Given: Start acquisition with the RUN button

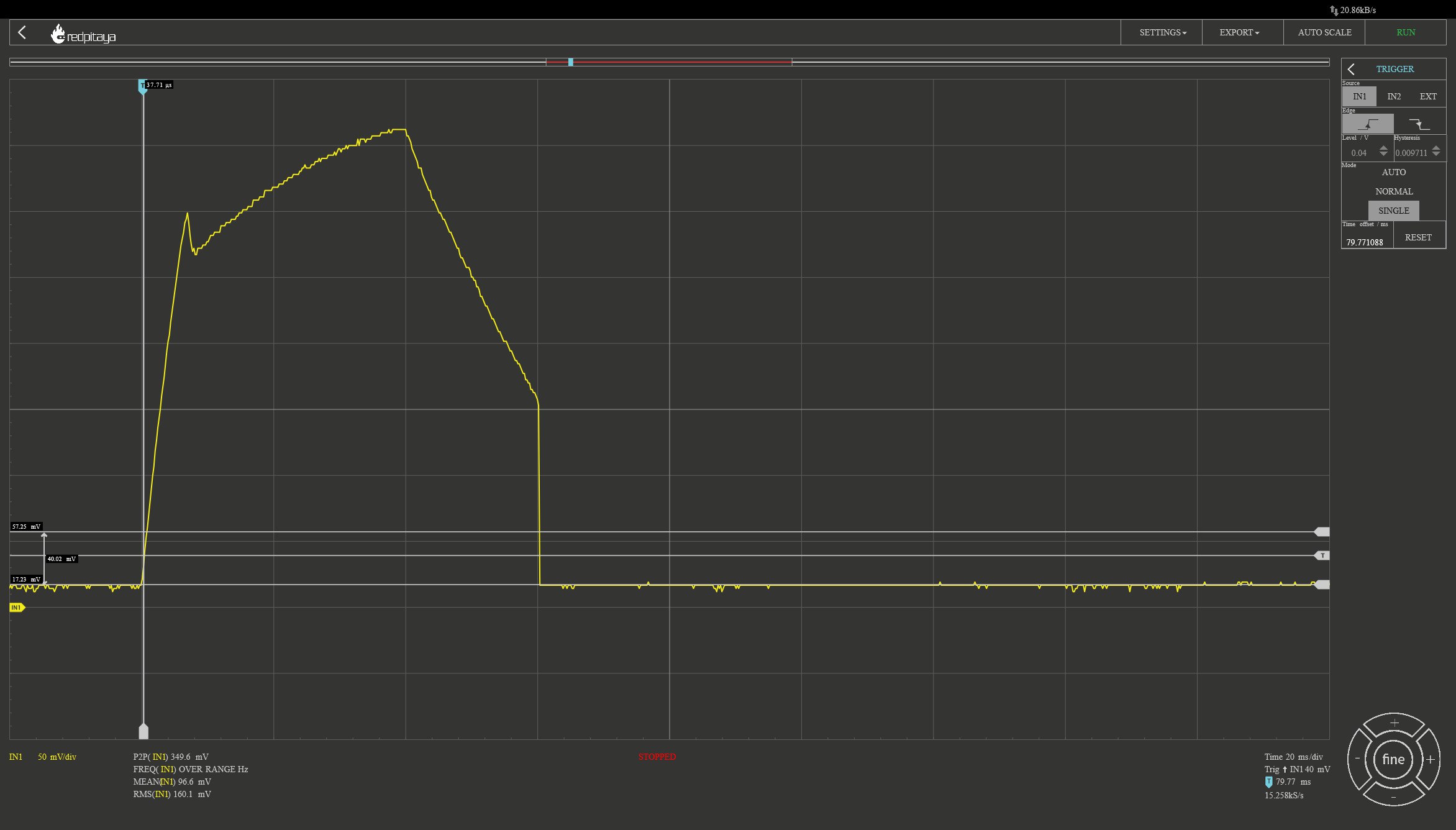Looking at the screenshot, I should click(x=1406, y=32).
